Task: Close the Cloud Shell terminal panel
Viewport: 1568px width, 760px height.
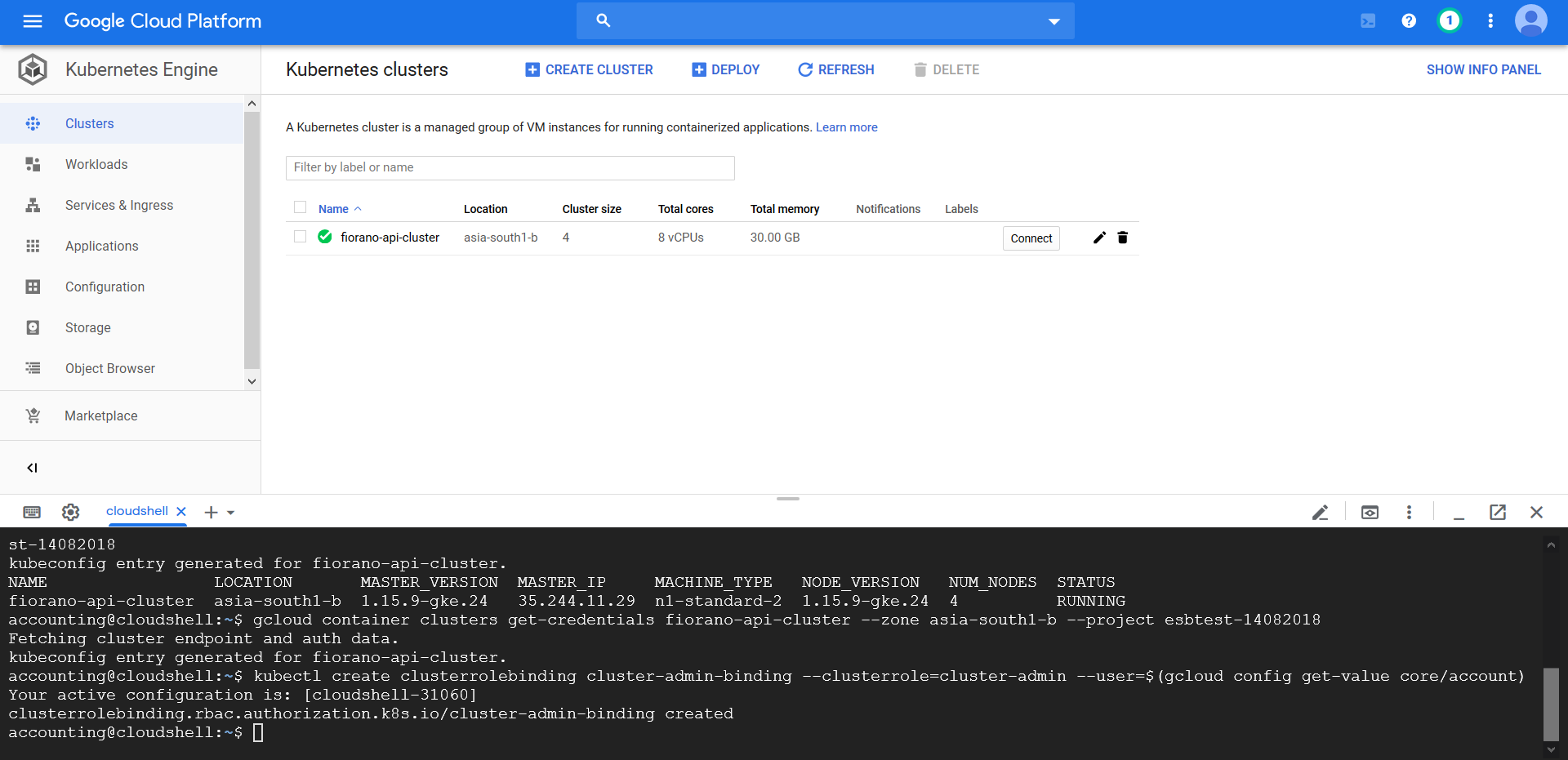Action: [1536, 512]
